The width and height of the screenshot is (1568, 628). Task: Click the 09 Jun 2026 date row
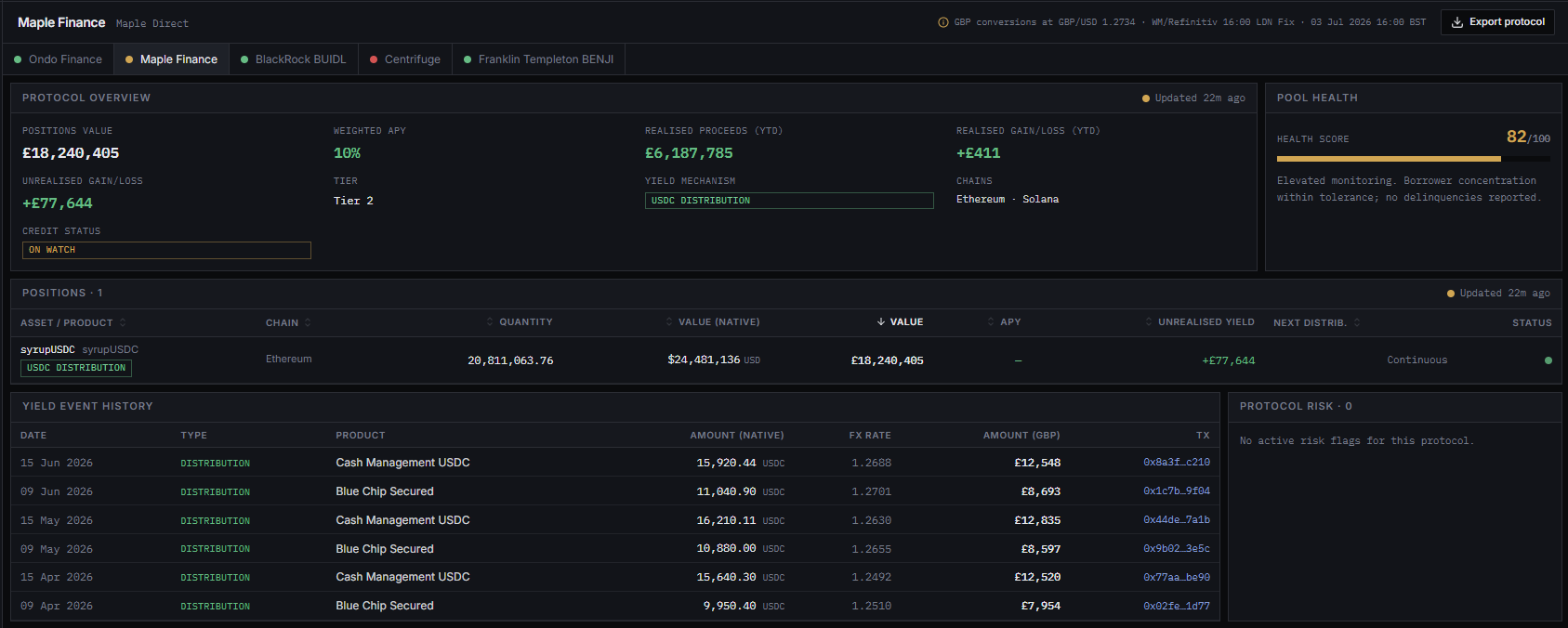pos(57,491)
